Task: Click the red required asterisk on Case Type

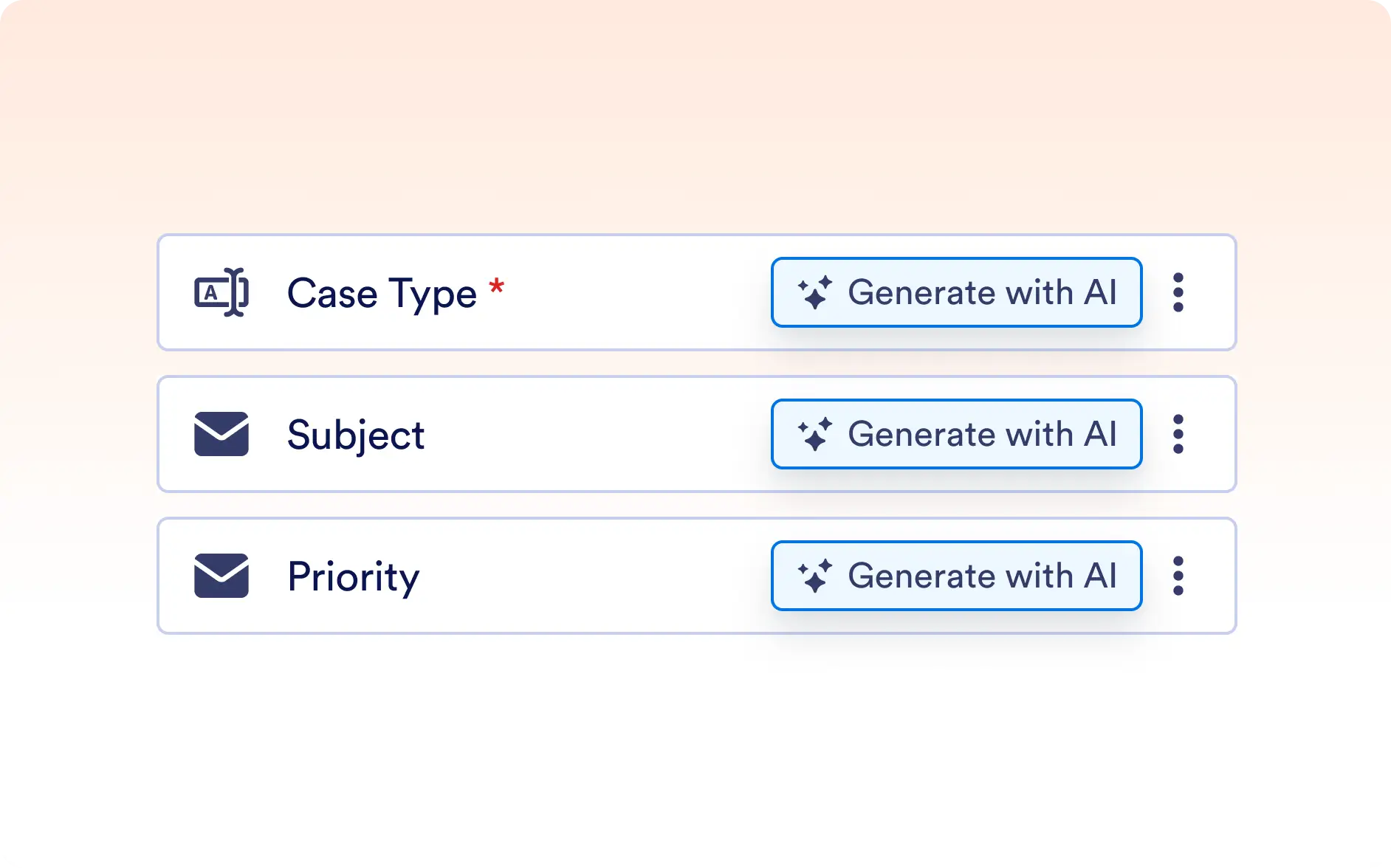Action: [497, 286]
